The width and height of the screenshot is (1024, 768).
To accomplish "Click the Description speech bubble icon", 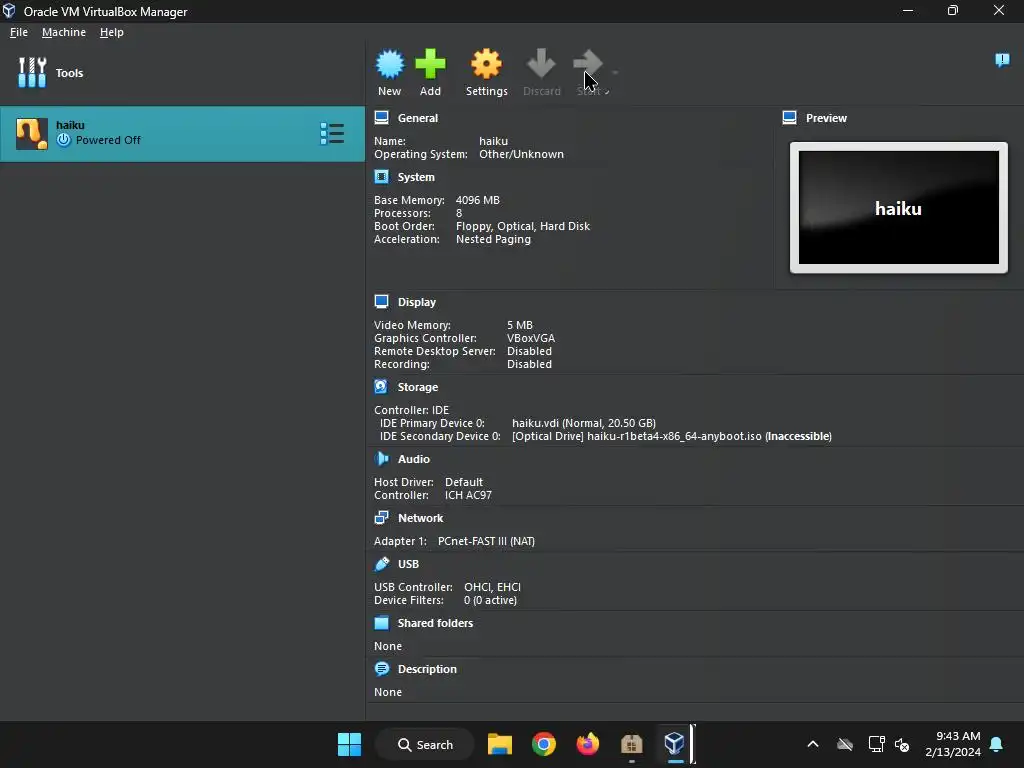I will (x=381, y=669).
